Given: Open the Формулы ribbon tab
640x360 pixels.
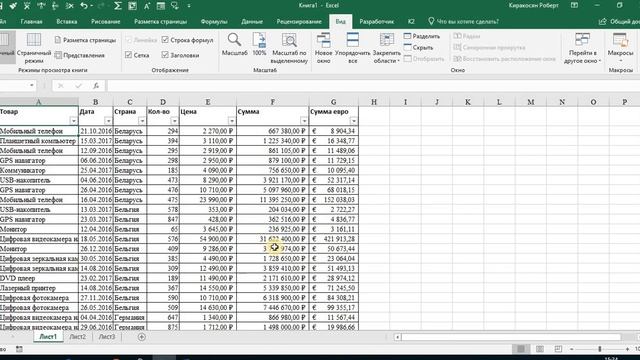Looking at the screenshot, I should 214,22.
